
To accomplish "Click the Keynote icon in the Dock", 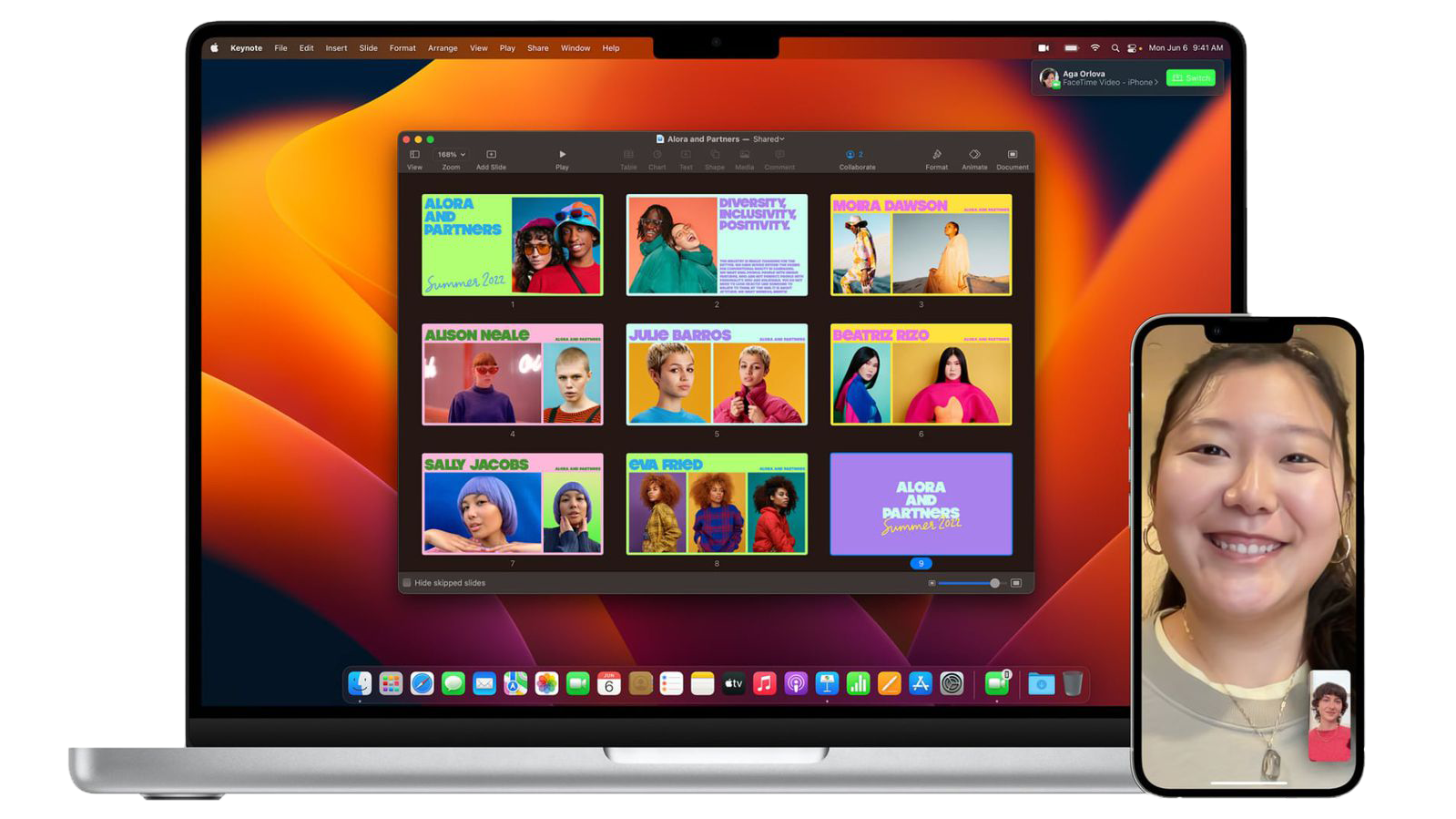I will 827,683.
